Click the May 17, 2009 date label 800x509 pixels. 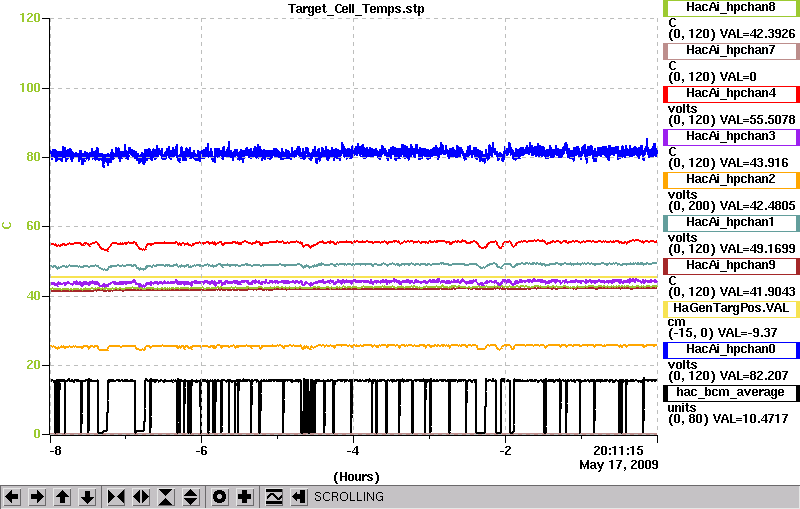pyautogui.click(x=618, y=465)
